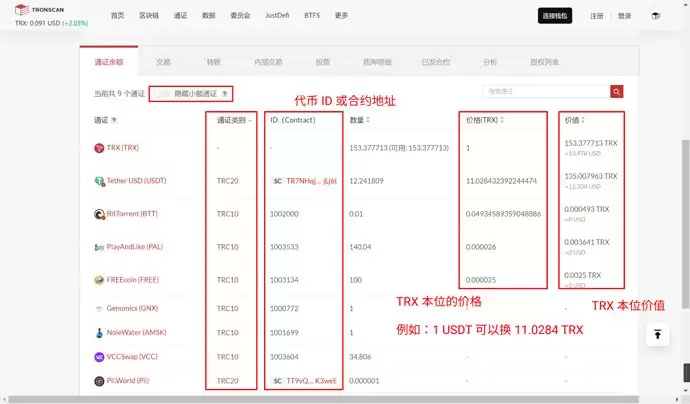The height and width of the screenshot is (404, 690).
Task: Click the 注册 link
Action: tap(597, 16)
